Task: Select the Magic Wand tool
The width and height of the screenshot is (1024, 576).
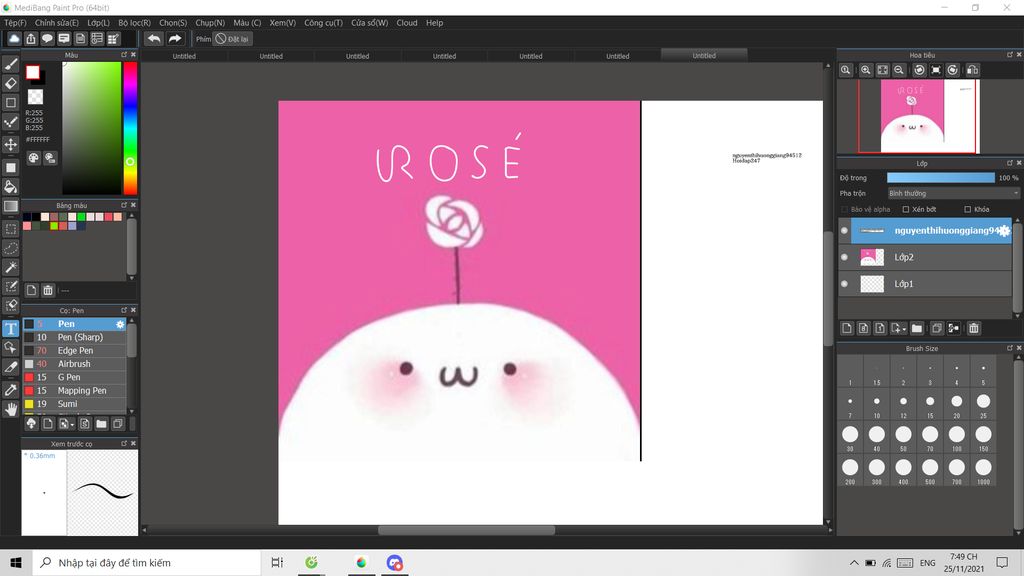Action: tap(10, 267)
